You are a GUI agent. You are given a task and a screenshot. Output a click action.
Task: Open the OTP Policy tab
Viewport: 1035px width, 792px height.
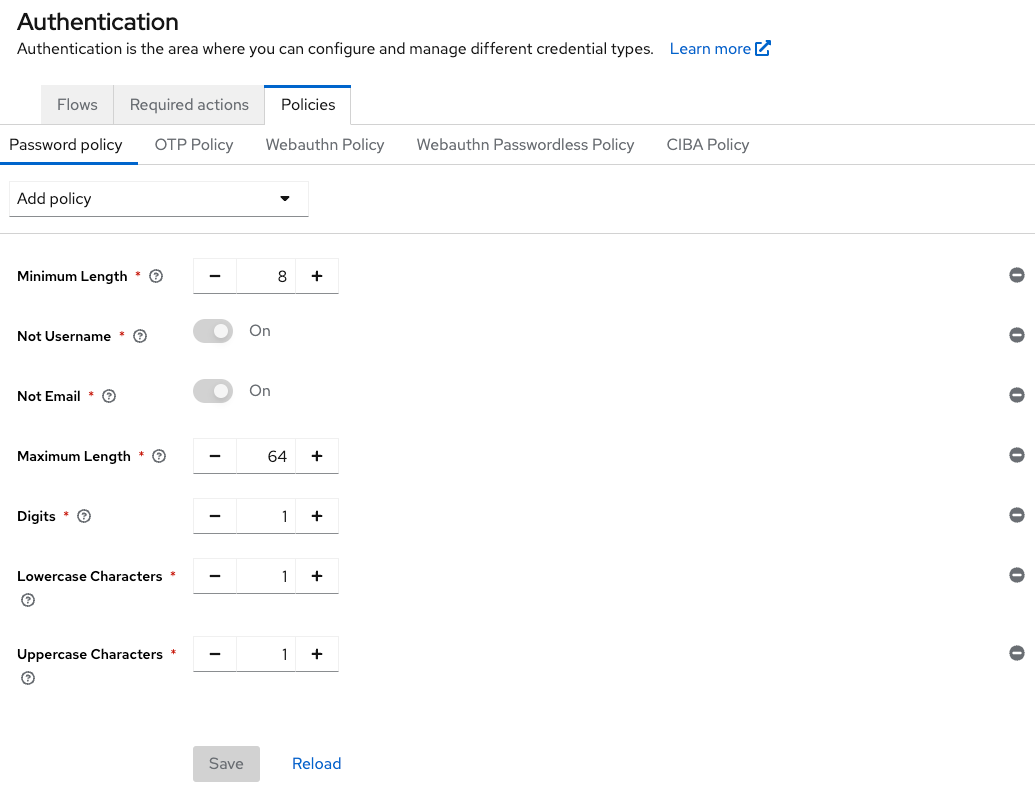193,144
